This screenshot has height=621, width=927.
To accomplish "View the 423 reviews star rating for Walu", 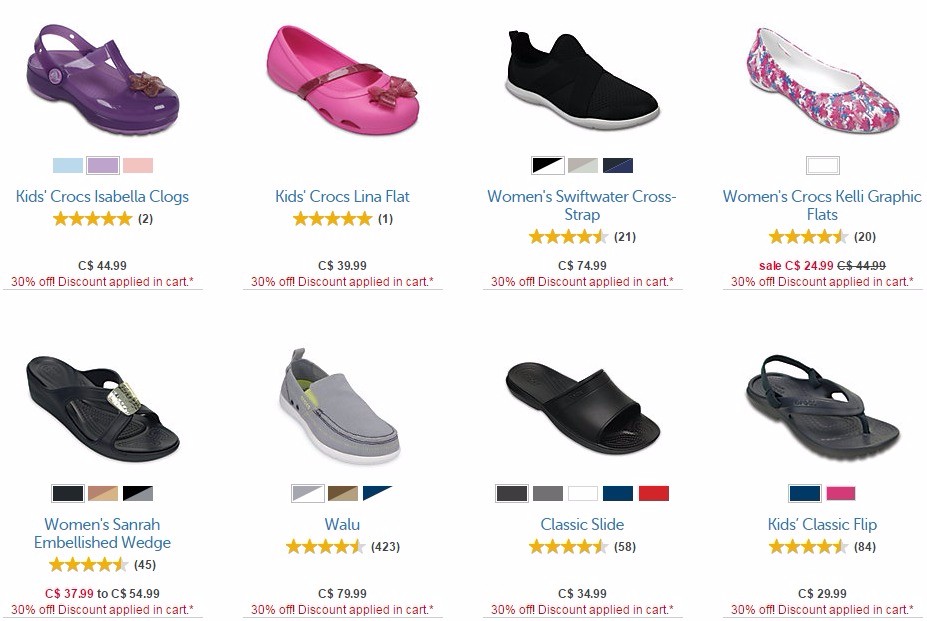I will tap(342, 546).
